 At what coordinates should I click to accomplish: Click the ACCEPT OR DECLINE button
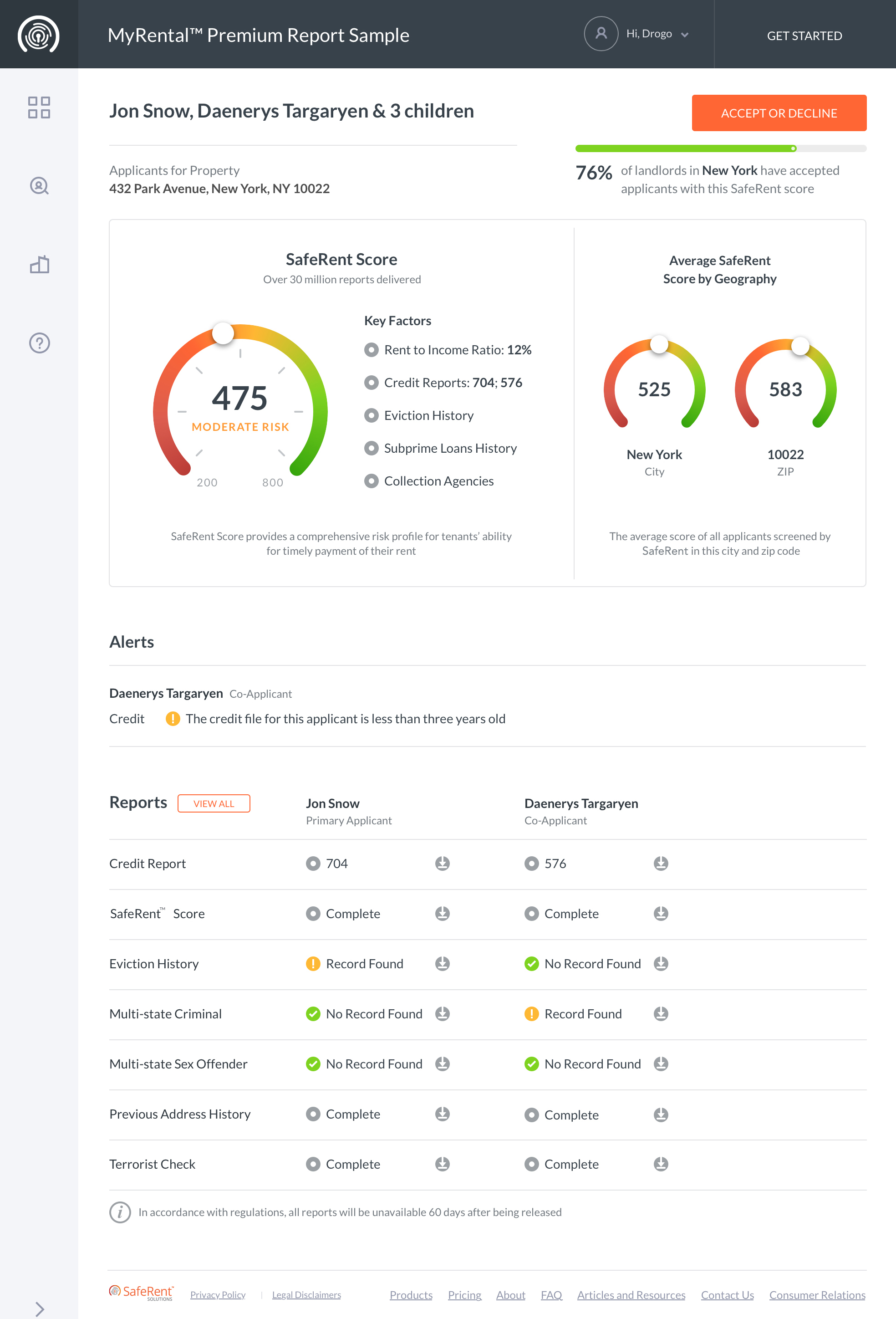coord(779,112)
